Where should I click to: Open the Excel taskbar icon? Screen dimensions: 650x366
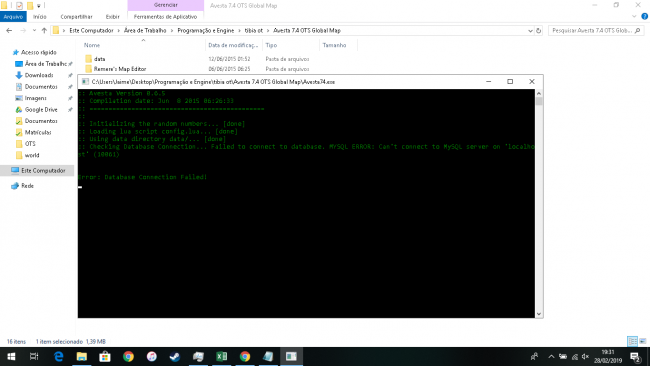click(221, 356)
